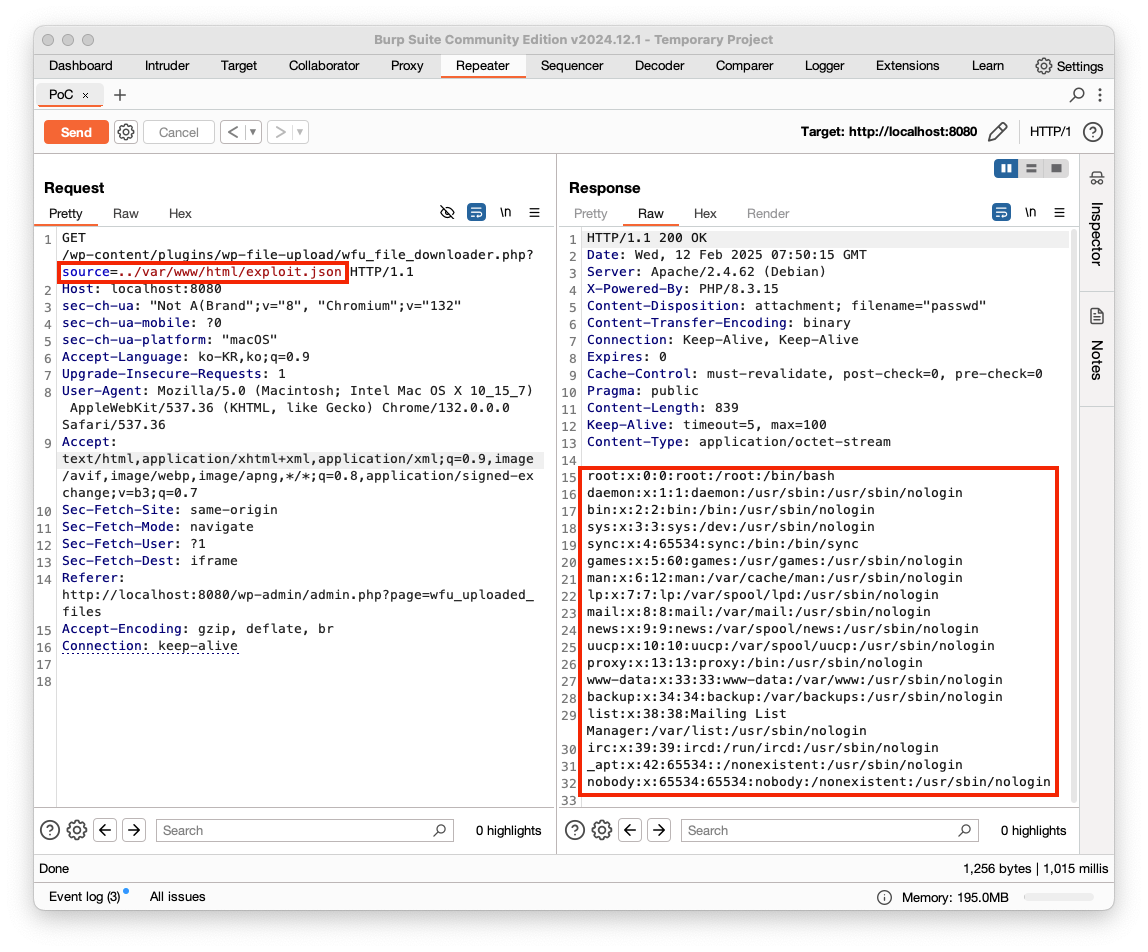Go to next match in Request search
The height and width of the screenshot is (952, 1148).
134,830
